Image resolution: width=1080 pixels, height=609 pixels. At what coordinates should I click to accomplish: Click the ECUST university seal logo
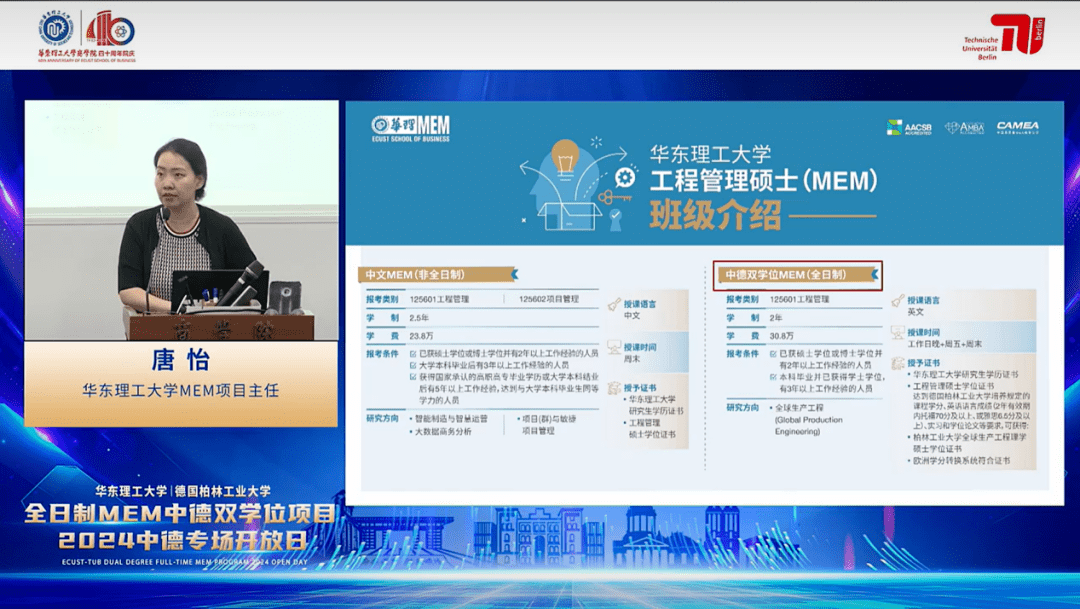coord(57,28)
